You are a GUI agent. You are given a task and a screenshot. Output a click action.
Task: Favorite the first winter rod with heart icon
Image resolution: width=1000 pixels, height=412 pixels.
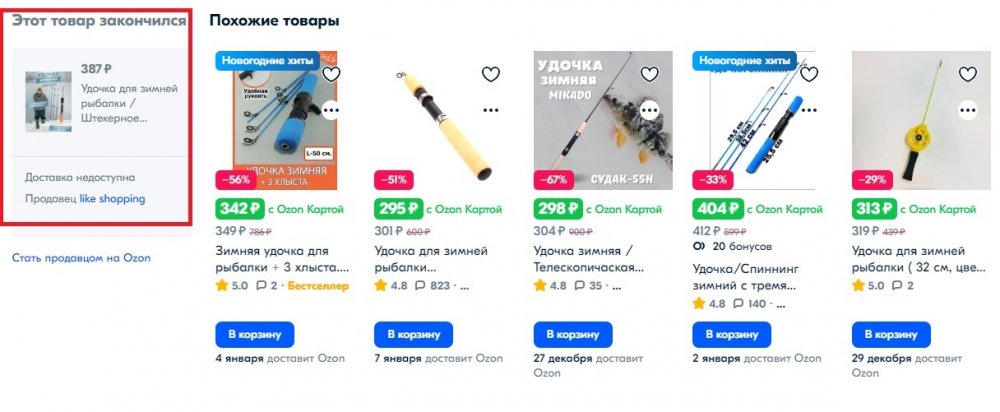[x=331, y=75]
